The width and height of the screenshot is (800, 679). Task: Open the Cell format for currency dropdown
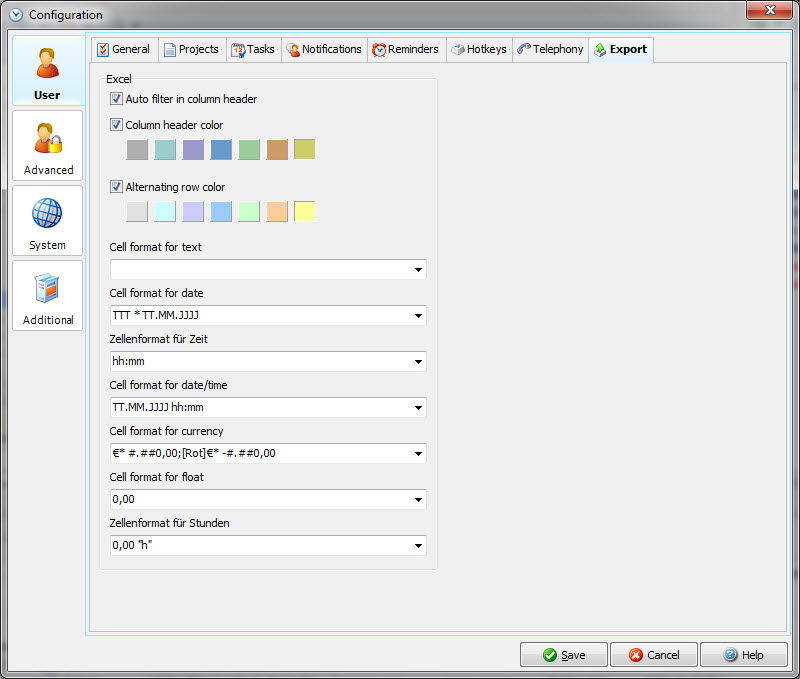pyautogui.click(x=416, y=454)
